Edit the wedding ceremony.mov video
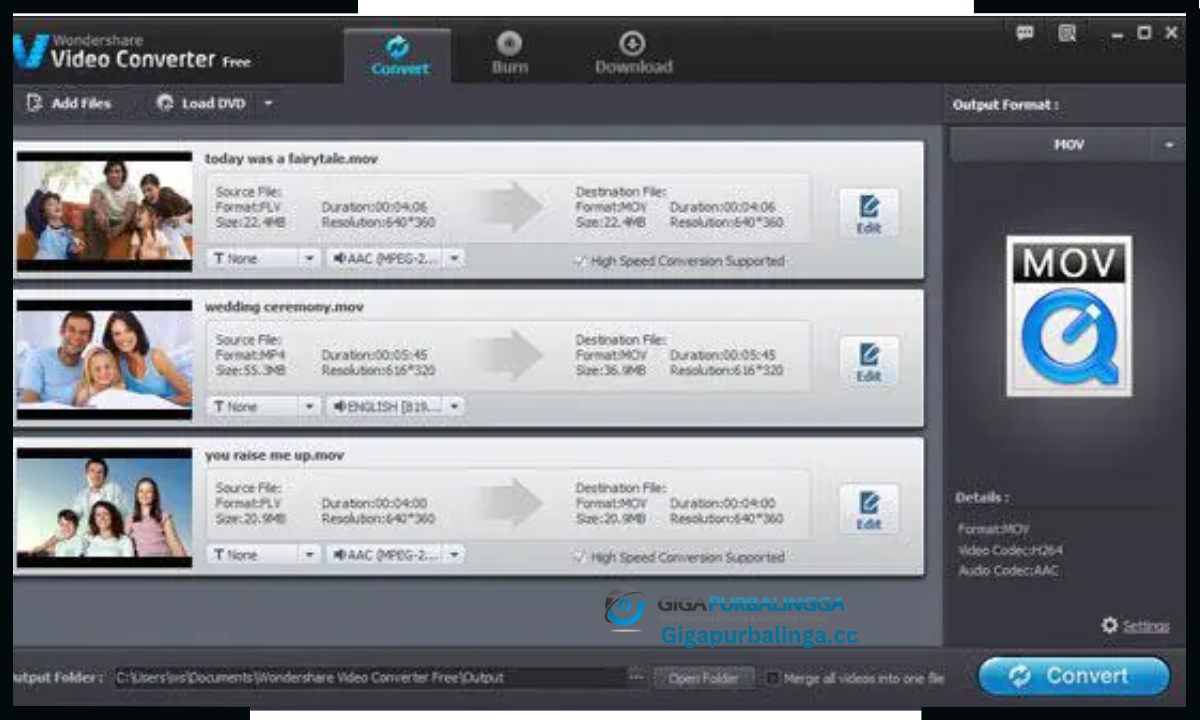Viewport: 1200px width, 720px height. tap(868, 362)
